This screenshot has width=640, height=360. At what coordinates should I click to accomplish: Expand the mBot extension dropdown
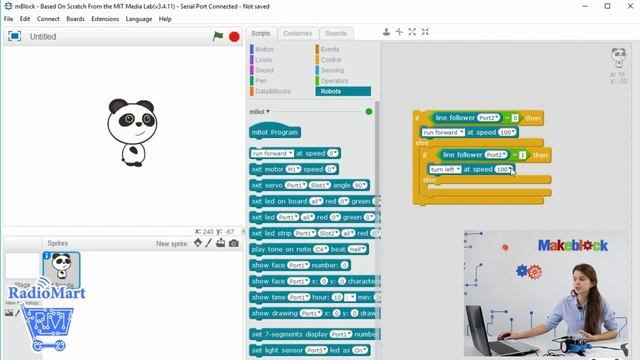260,111
